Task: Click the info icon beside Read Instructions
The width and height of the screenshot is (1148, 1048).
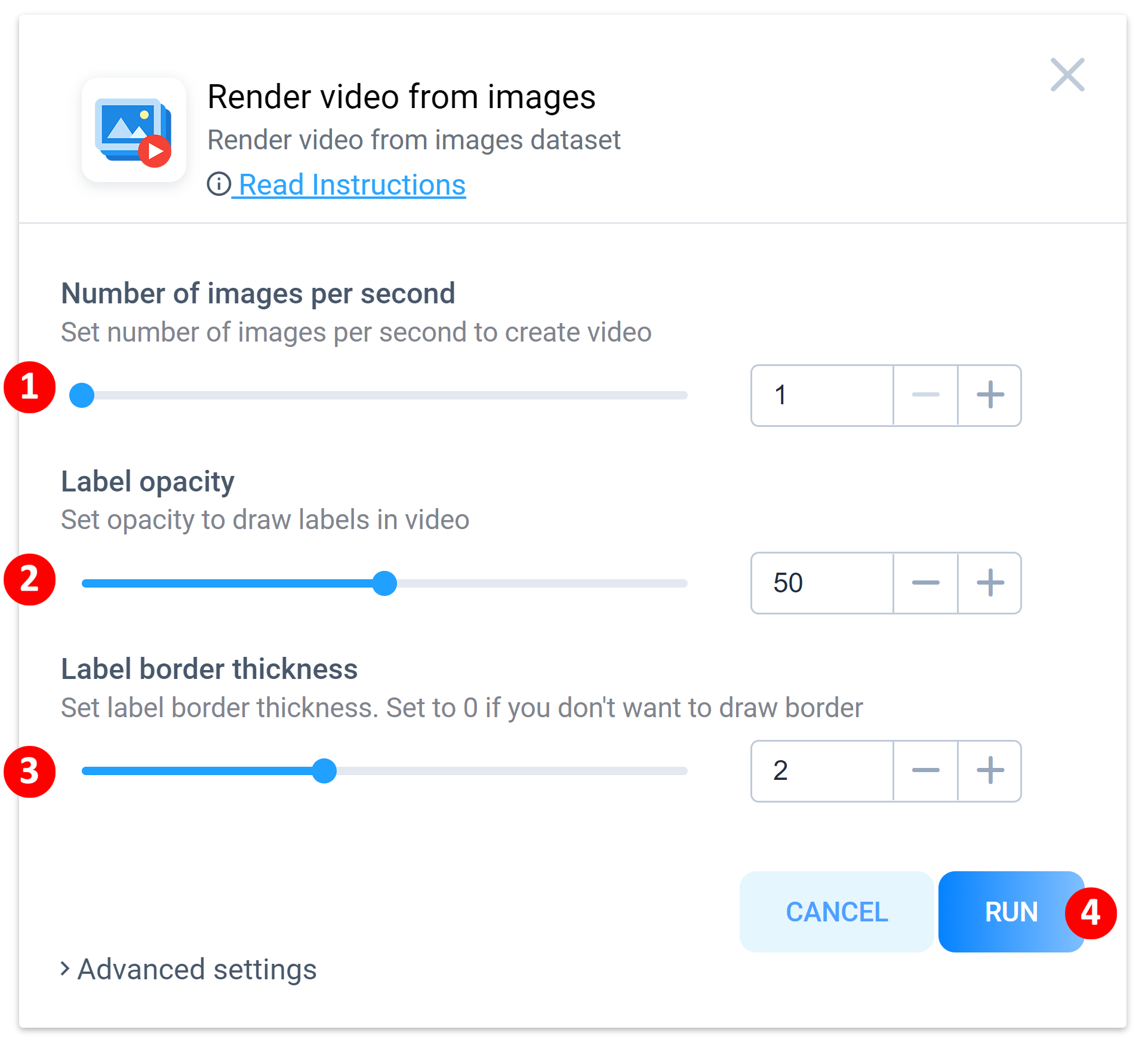Action: coord(218,184)
